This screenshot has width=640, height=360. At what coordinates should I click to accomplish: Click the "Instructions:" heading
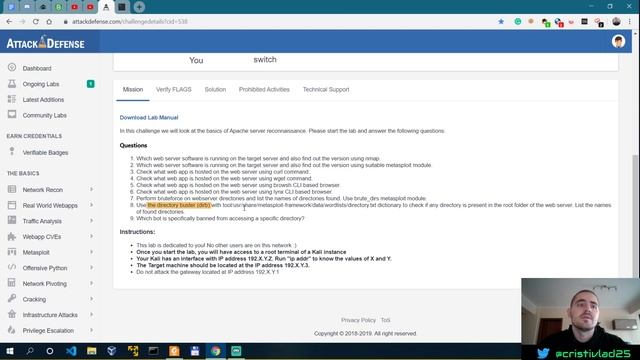click(x=137, y=232)
